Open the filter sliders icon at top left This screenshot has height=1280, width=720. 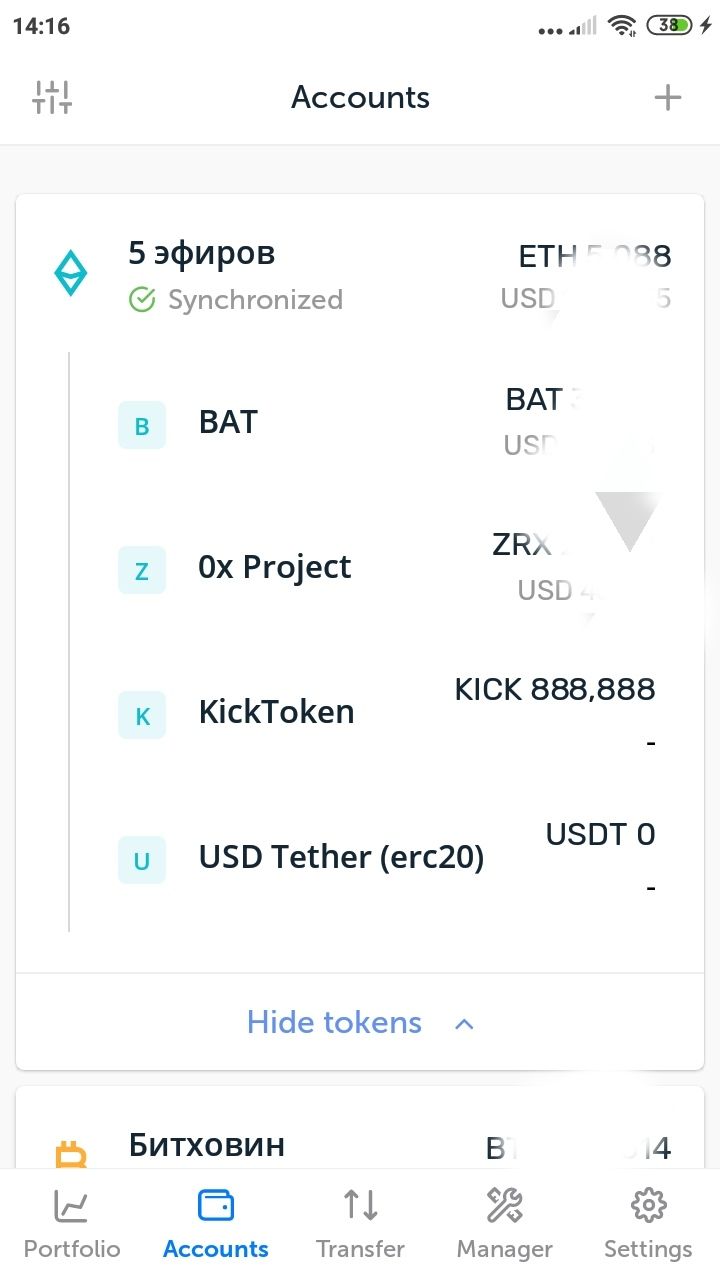52,97
